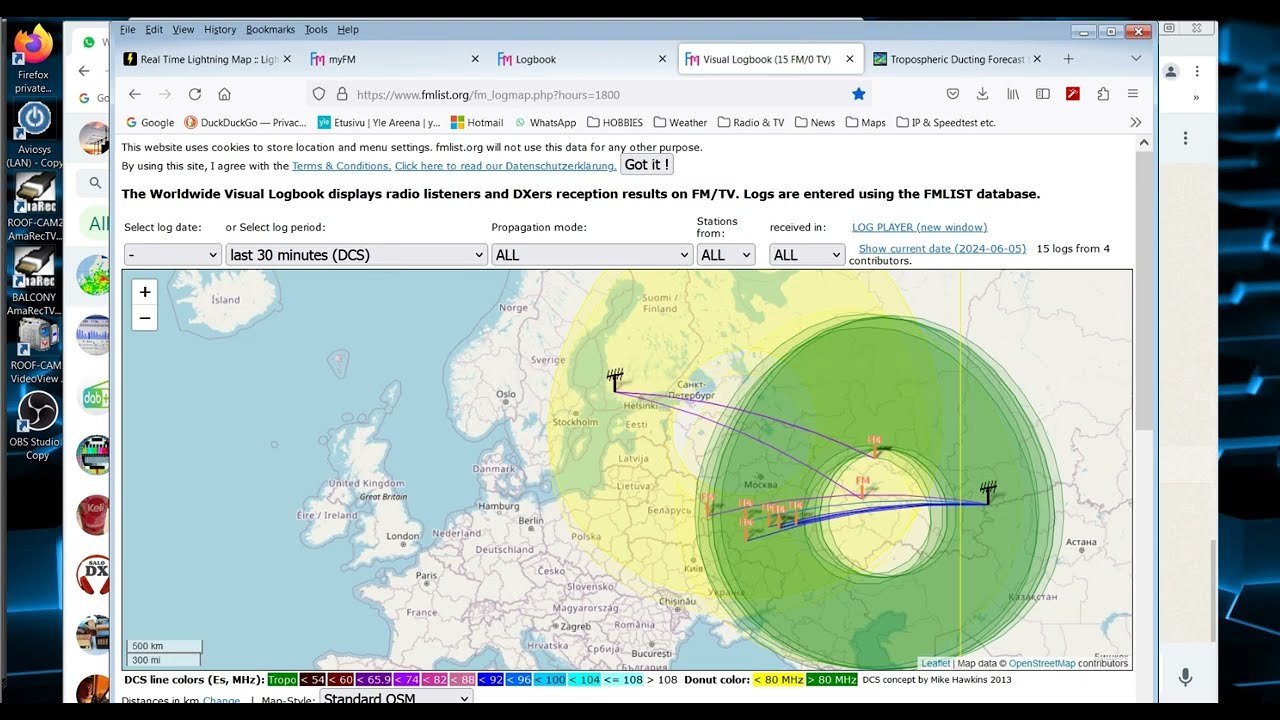This screenshot has width=1280, height=720.
Task: Open the Bookmarks menu
Action: pos(270,30)
